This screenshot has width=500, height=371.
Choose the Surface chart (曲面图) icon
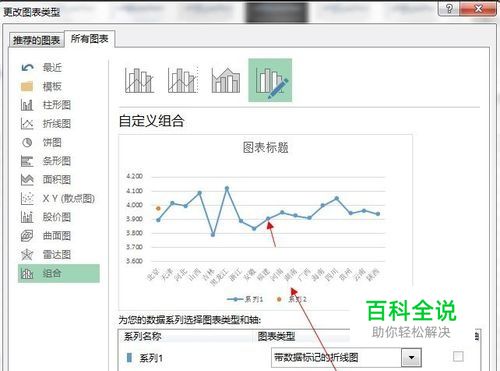click(x=27, y=236)
